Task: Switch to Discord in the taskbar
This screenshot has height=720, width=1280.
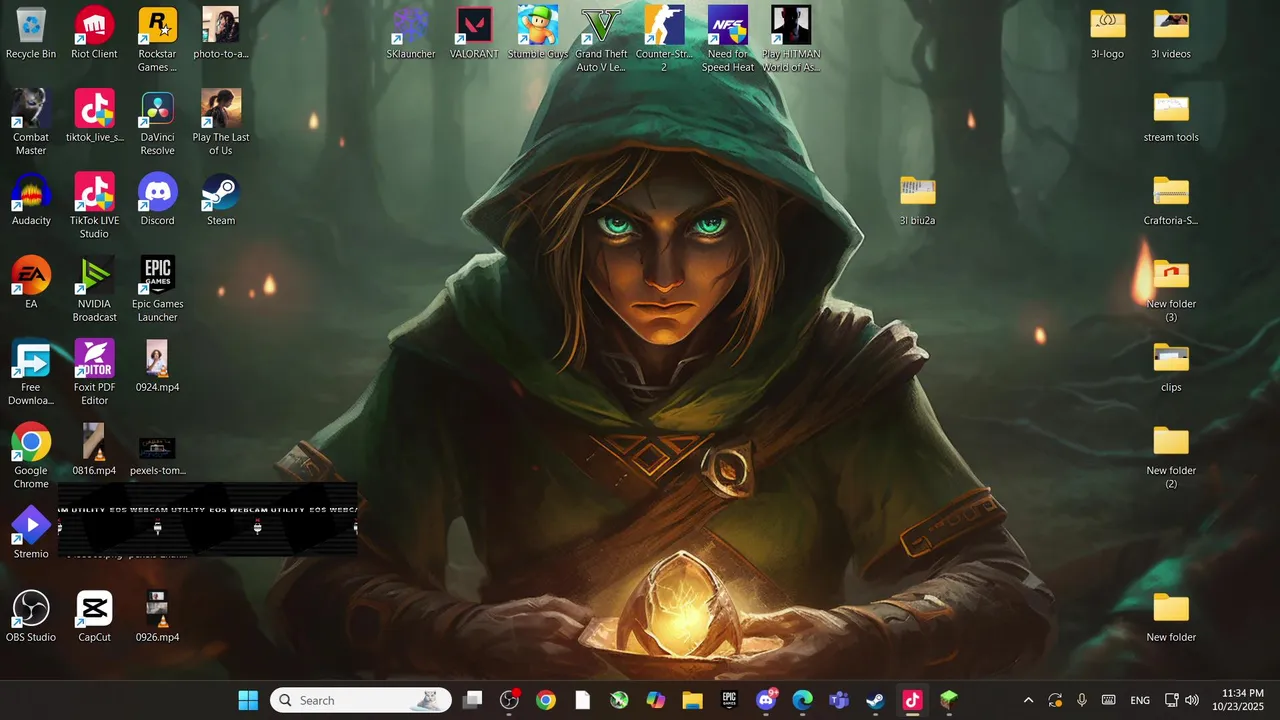Action: pos(766,700)
